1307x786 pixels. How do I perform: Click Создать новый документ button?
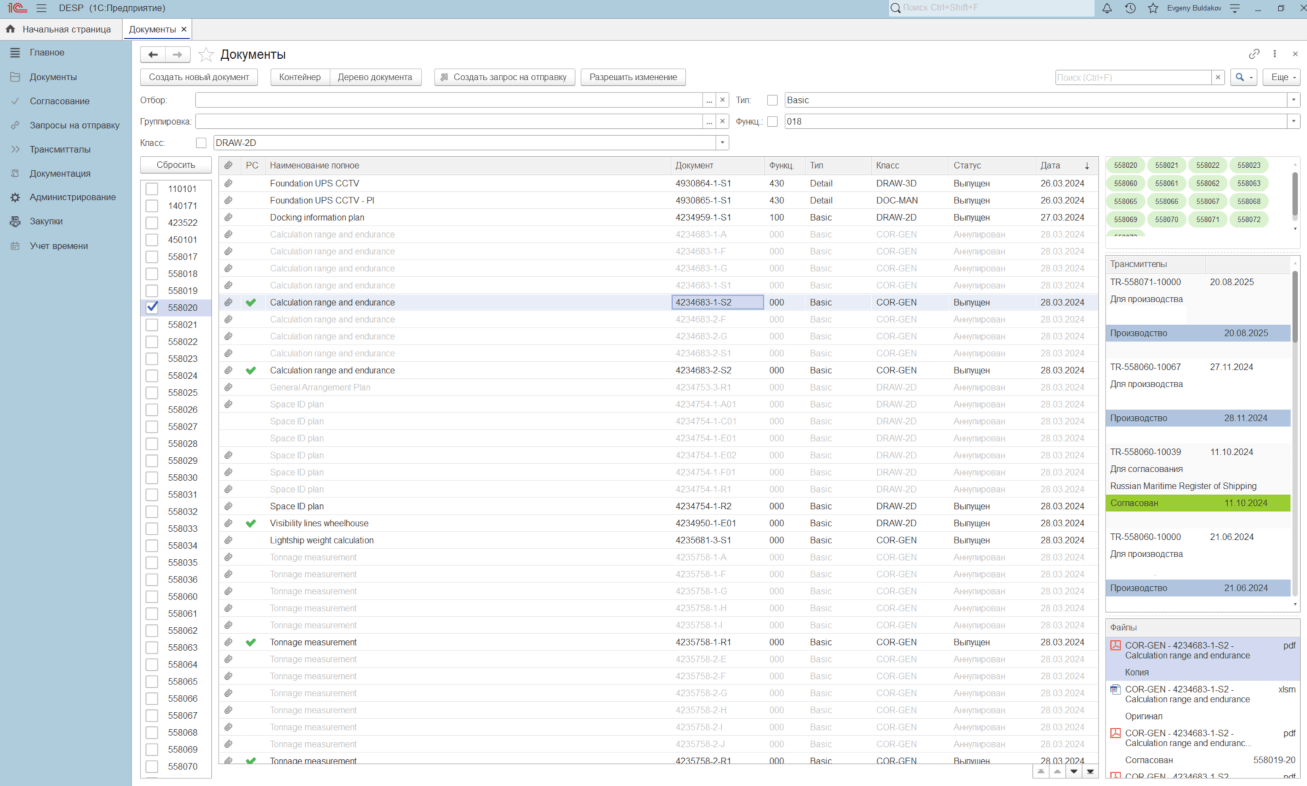tap(198, 77)
